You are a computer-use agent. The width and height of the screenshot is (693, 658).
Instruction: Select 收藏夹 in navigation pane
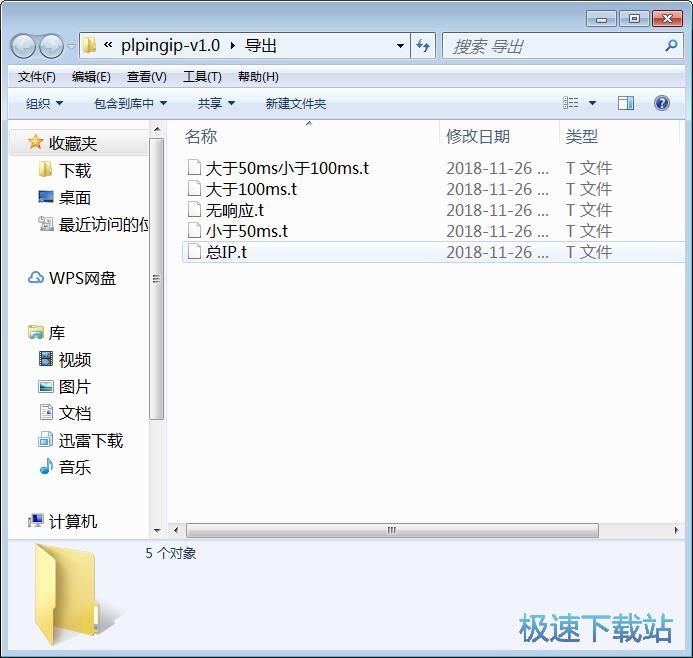click(72, 143)
